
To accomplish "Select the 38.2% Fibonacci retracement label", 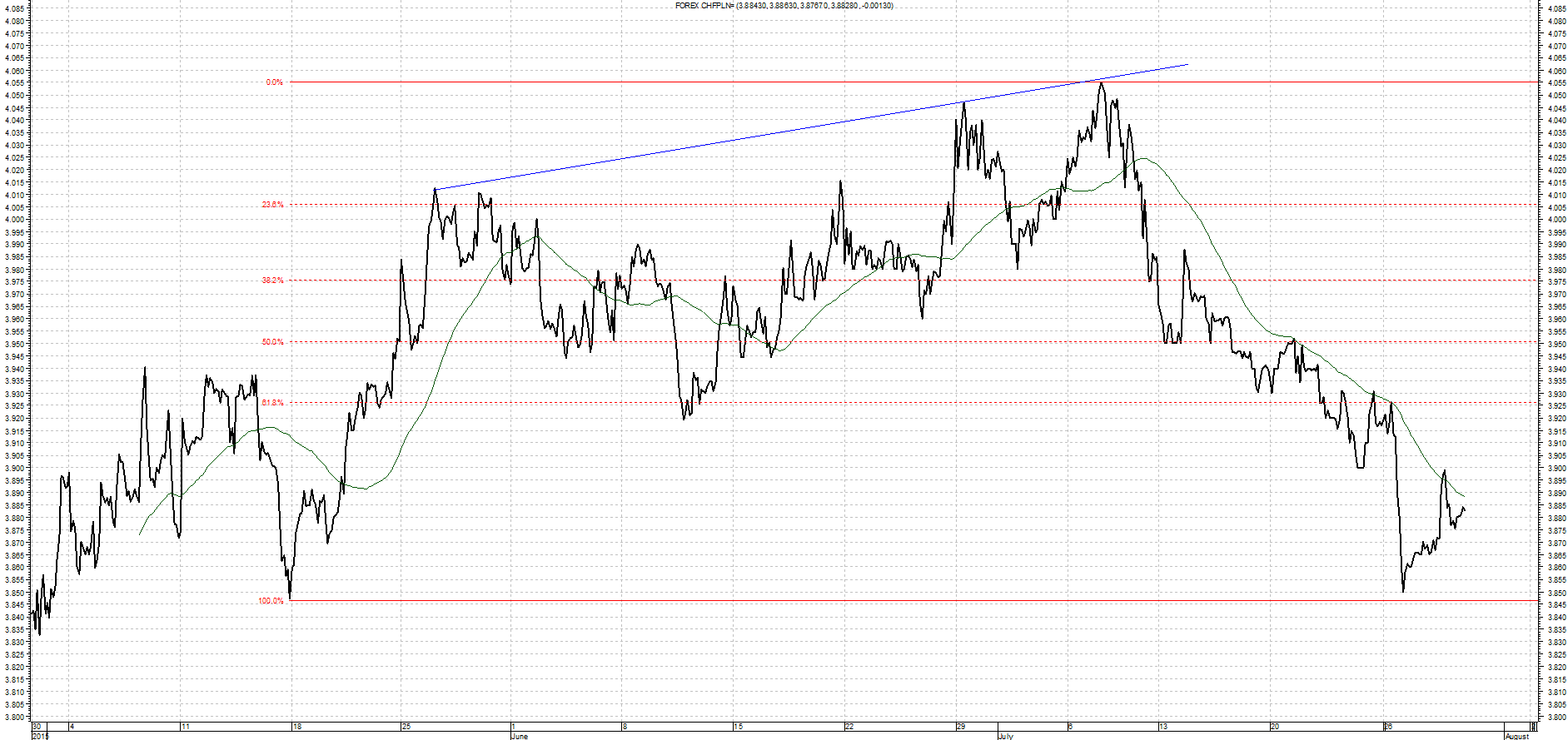I will click(272, 281).
